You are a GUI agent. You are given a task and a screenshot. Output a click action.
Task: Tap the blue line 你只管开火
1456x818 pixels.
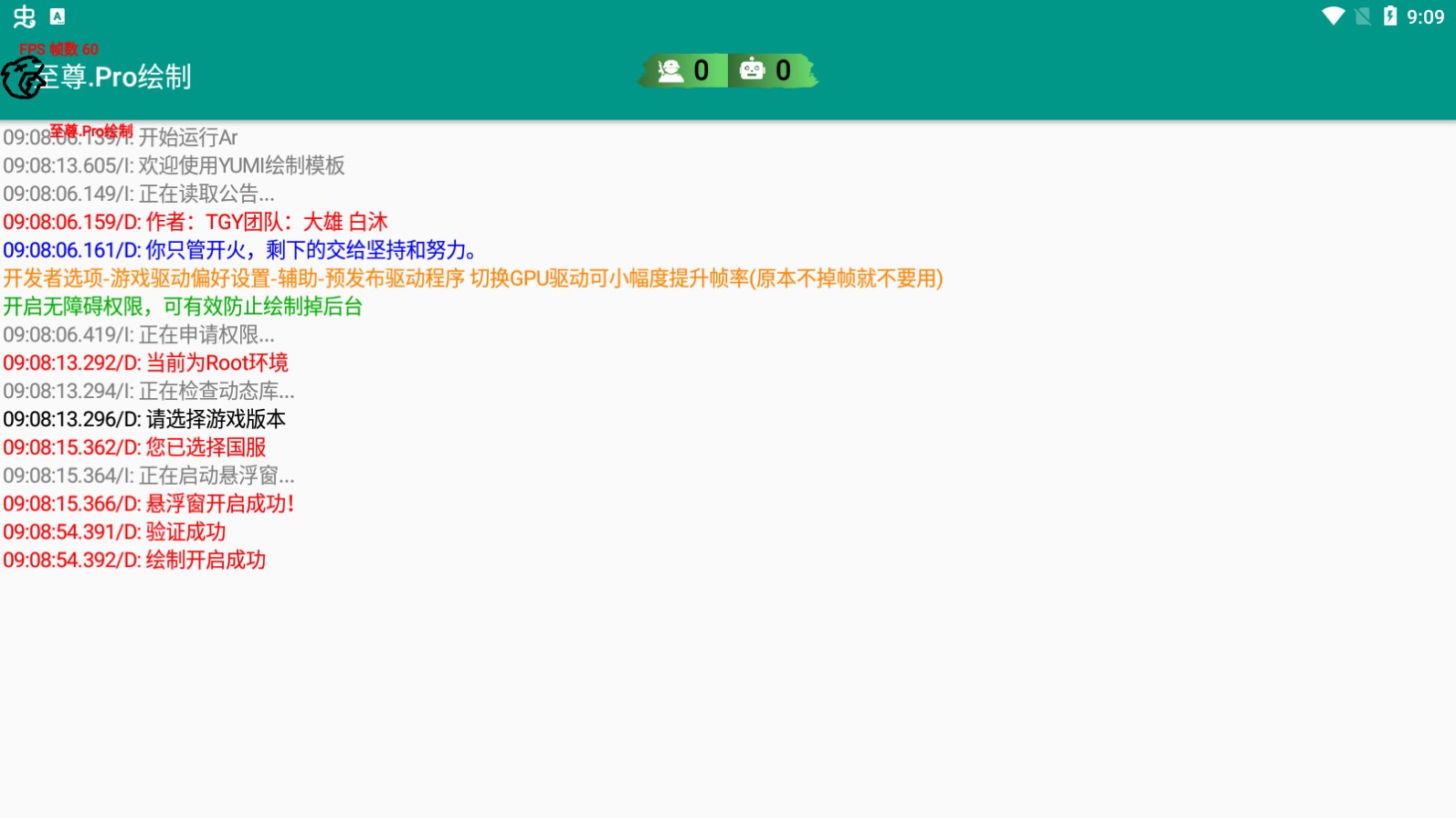coord(240,250)
